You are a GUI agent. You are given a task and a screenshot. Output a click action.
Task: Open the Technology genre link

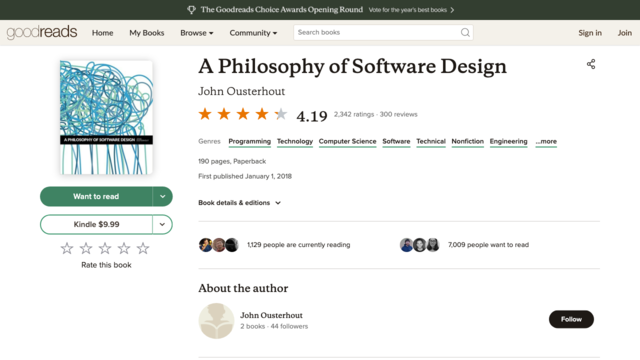click(x=295, y=142)
